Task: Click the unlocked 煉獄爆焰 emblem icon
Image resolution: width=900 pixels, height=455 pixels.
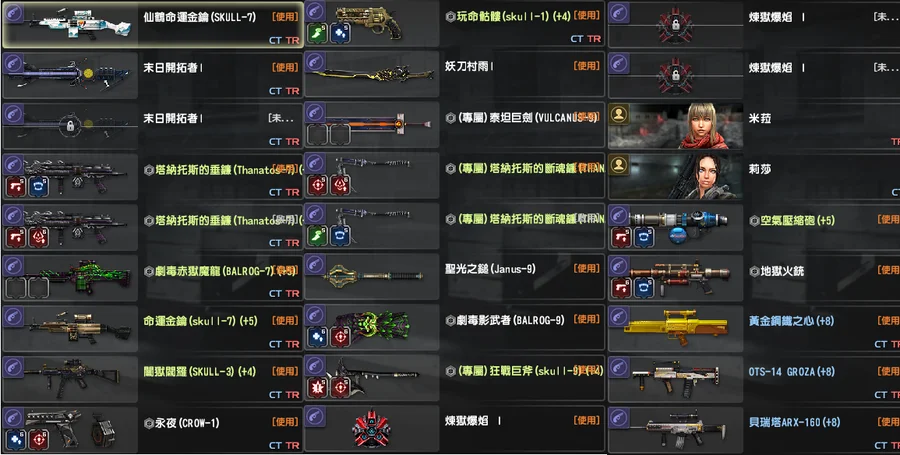Action: (x=374, y=429)
